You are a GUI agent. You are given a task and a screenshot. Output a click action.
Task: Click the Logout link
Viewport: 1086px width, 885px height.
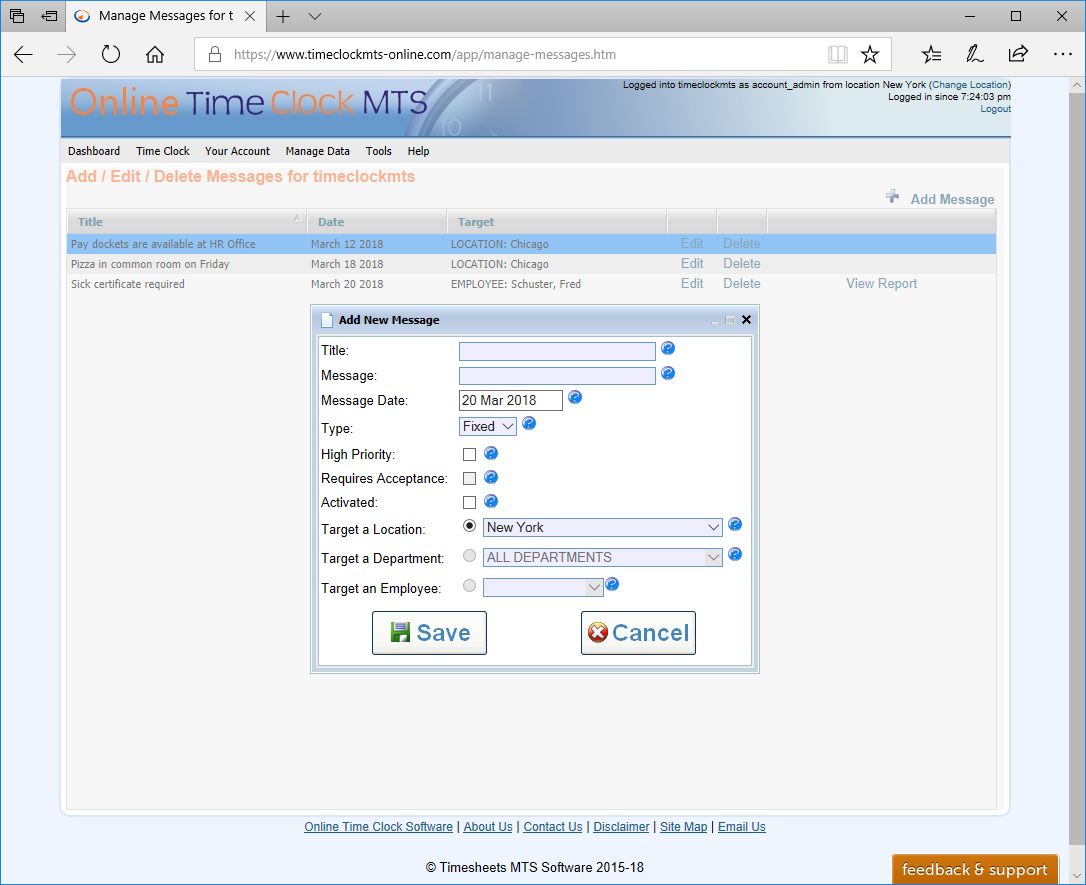[995, 109]
